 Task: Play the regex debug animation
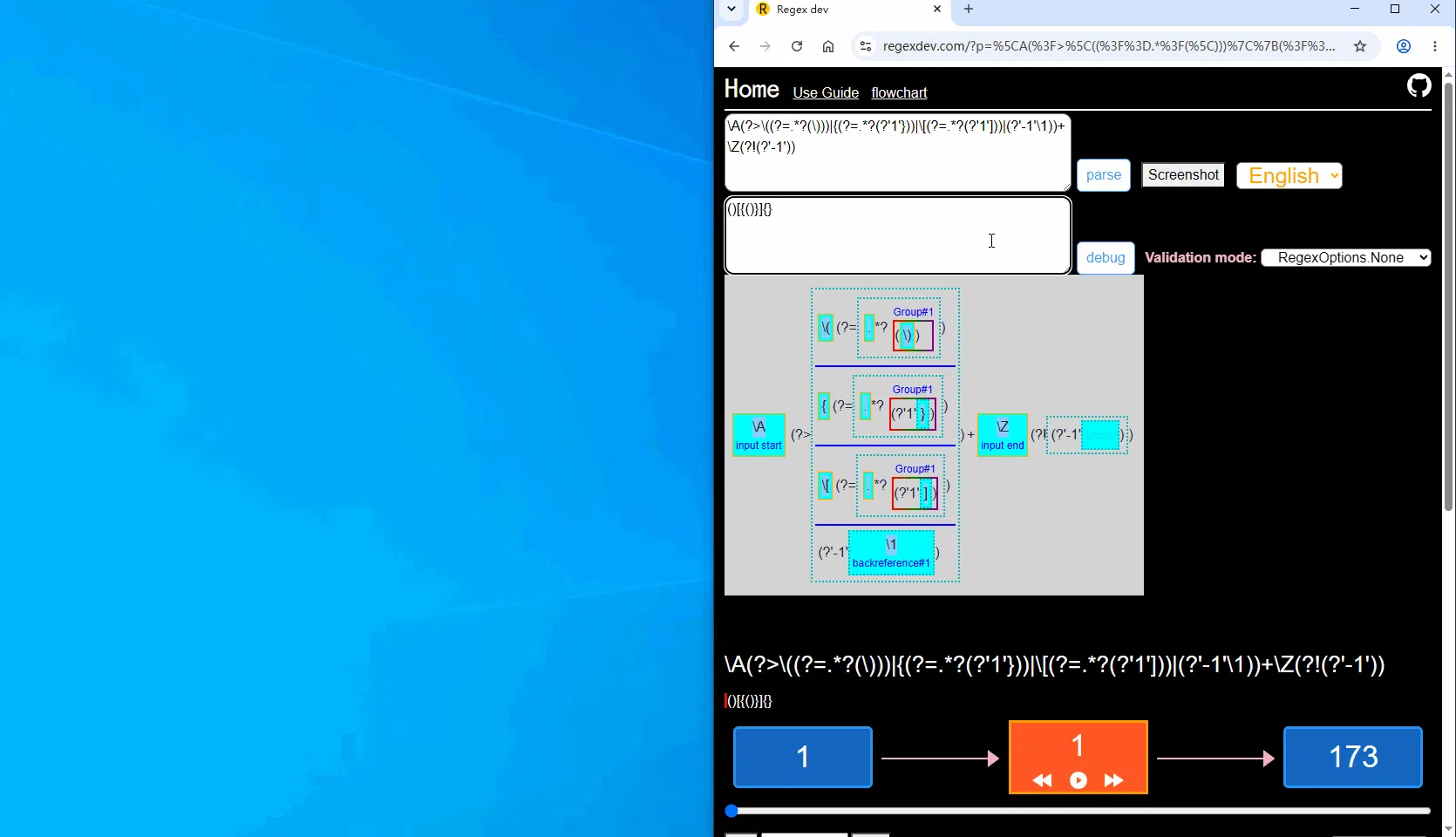point(1078,780)
